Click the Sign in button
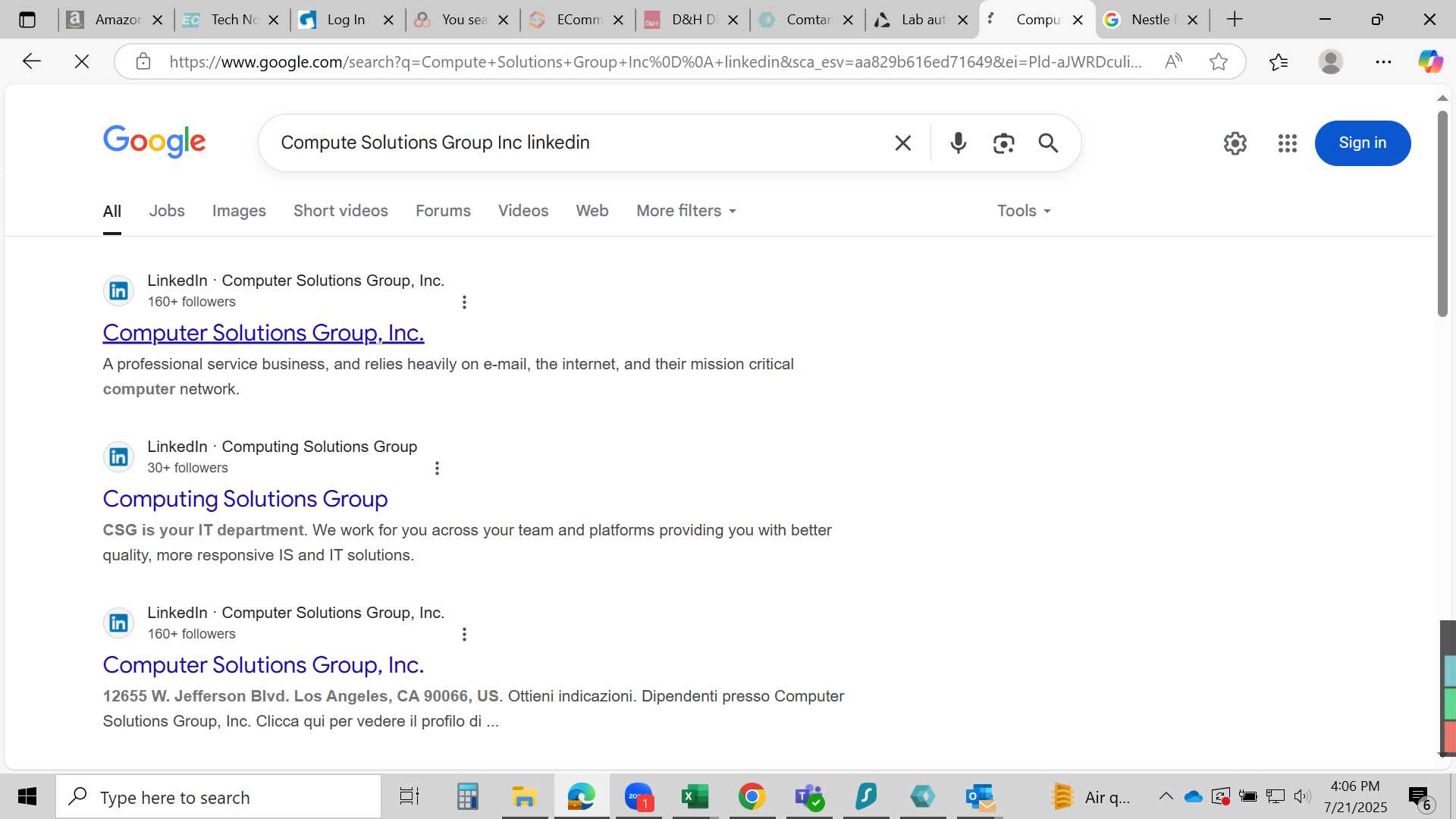Viewport: 1456px width, 819px height. pos(1362,143)
